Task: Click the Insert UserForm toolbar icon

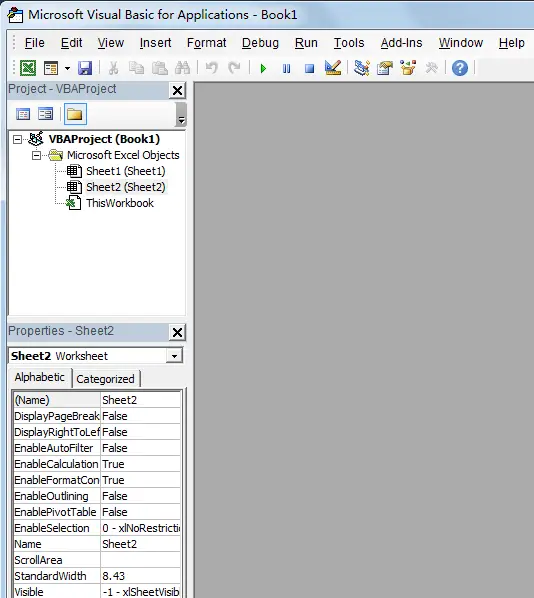Action: [x=51, y=68]
